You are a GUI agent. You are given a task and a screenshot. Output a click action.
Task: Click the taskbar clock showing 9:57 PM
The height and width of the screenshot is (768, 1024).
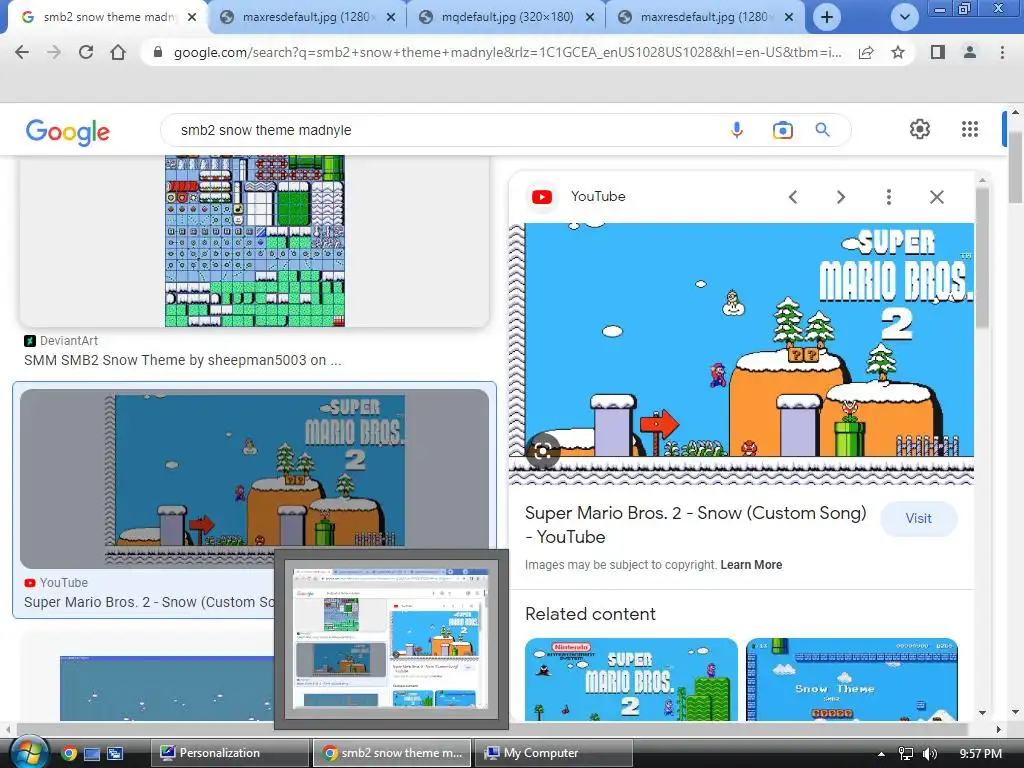(980, 754)
